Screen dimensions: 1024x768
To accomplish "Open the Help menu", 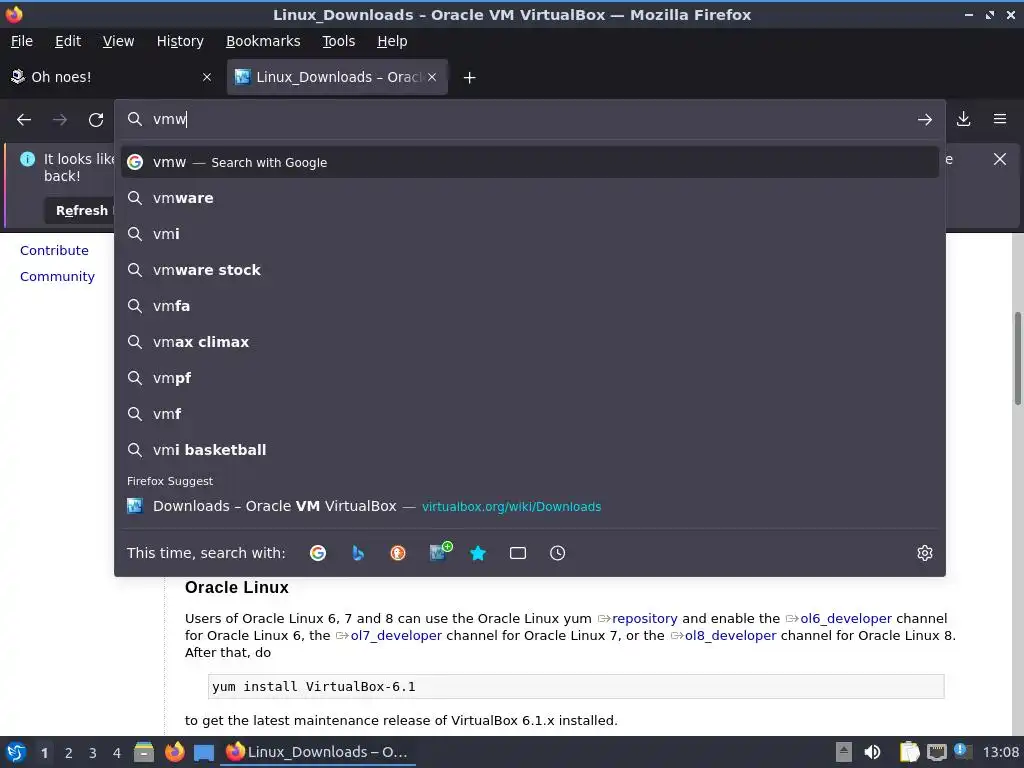I will coord(392,41).
